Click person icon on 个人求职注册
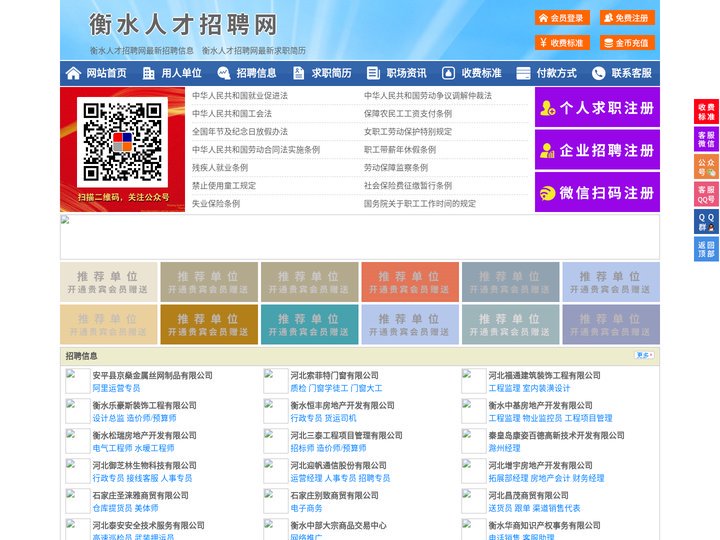720x540 pixels. [547, 108]
